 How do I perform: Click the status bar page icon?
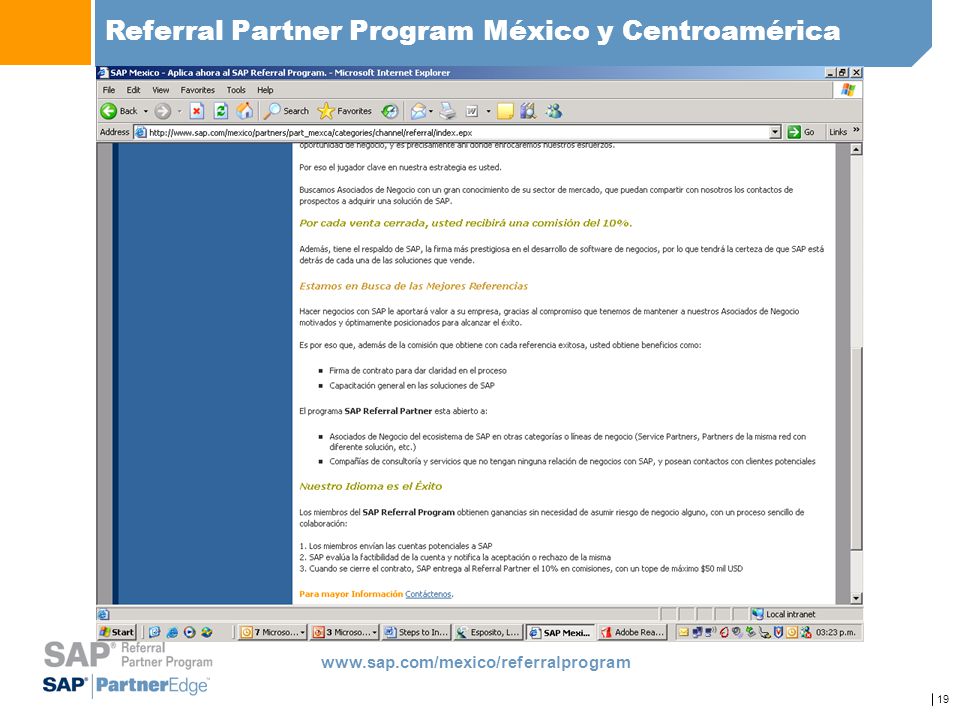[103, 614]
